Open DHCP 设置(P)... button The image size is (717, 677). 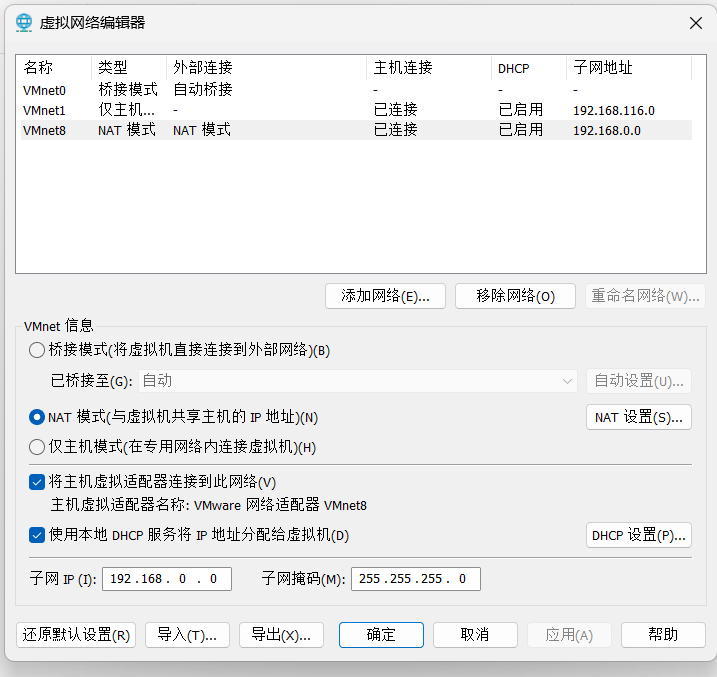(639, 535)
